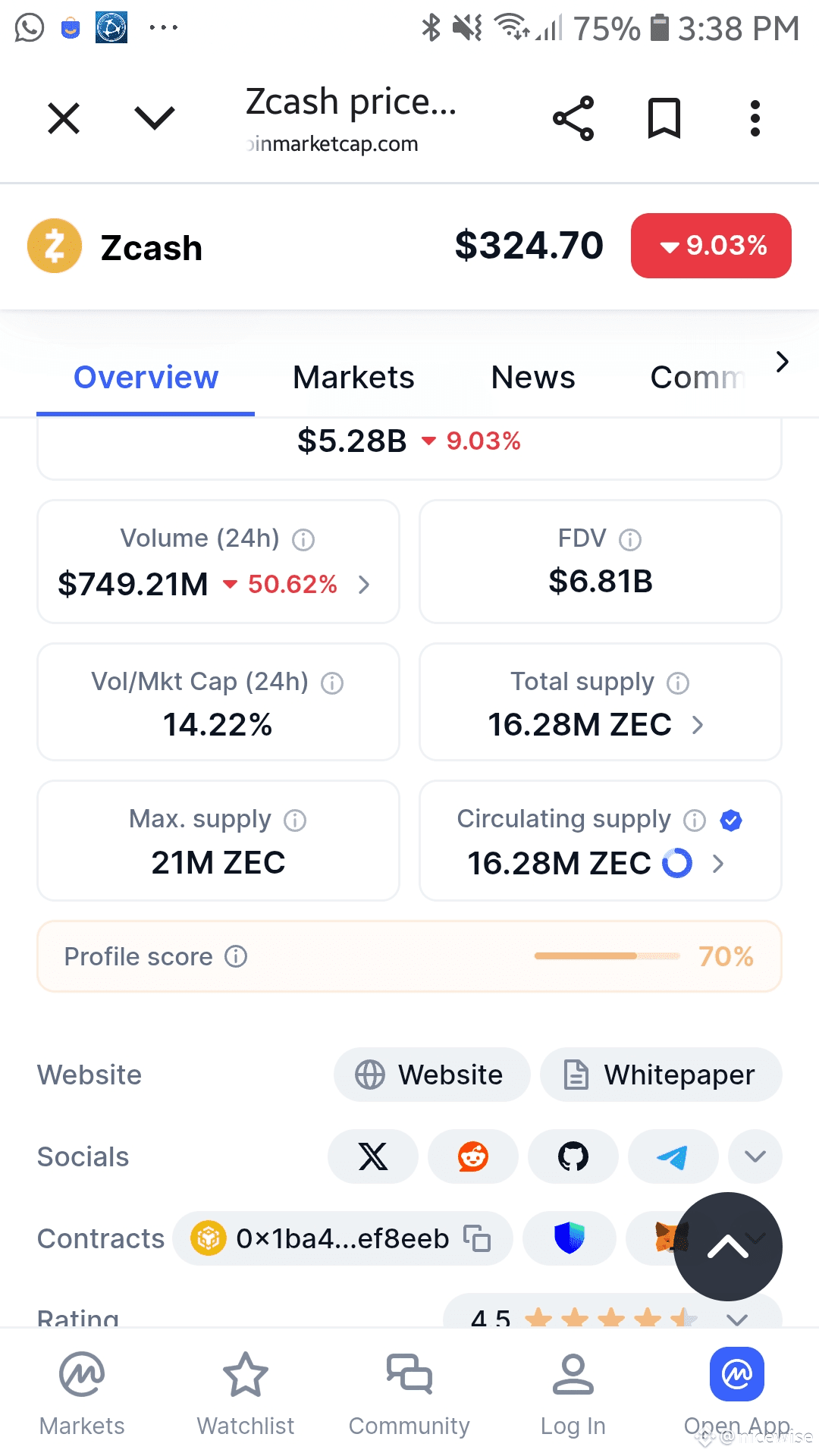
Task: Tap the share icon in browser header
Action: 573,118
